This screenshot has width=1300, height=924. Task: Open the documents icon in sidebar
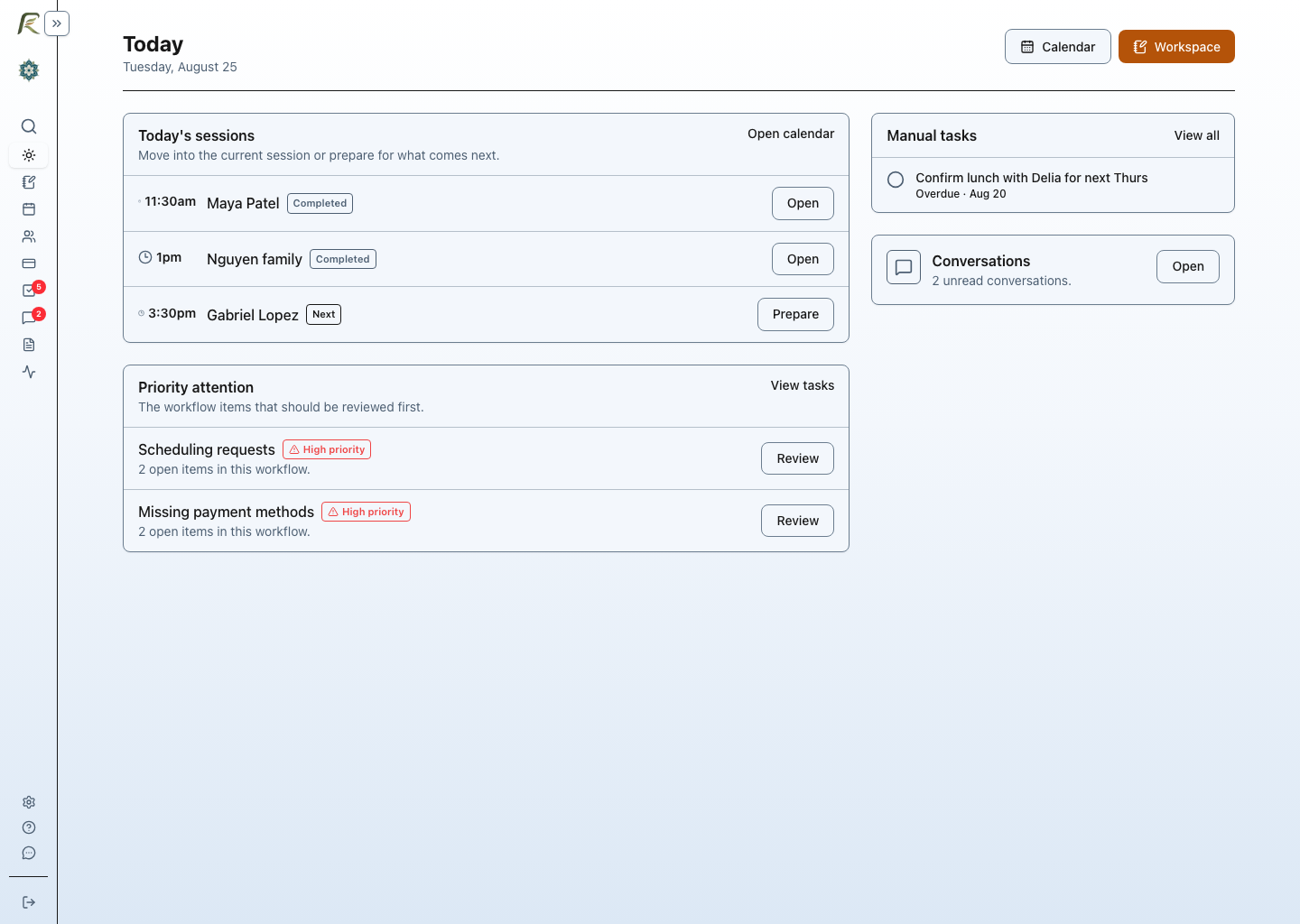[x=29, y=345]
